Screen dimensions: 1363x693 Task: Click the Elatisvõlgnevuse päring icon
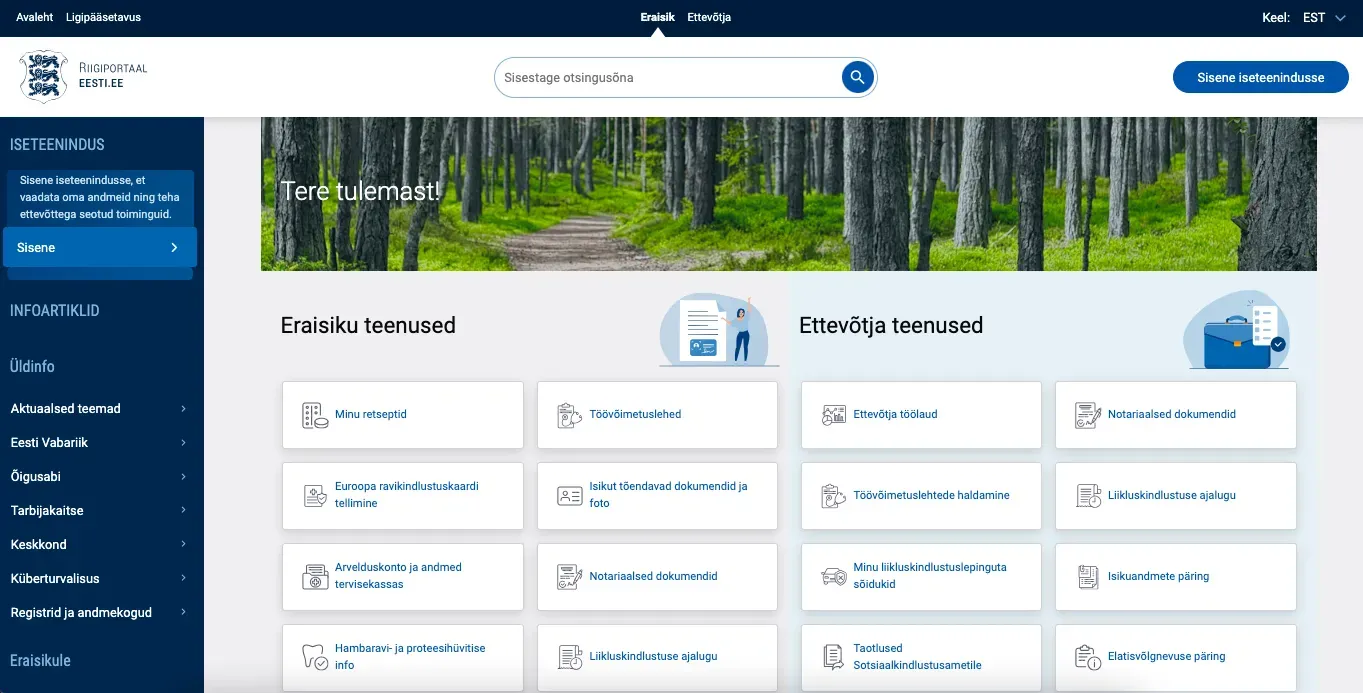1087,658
